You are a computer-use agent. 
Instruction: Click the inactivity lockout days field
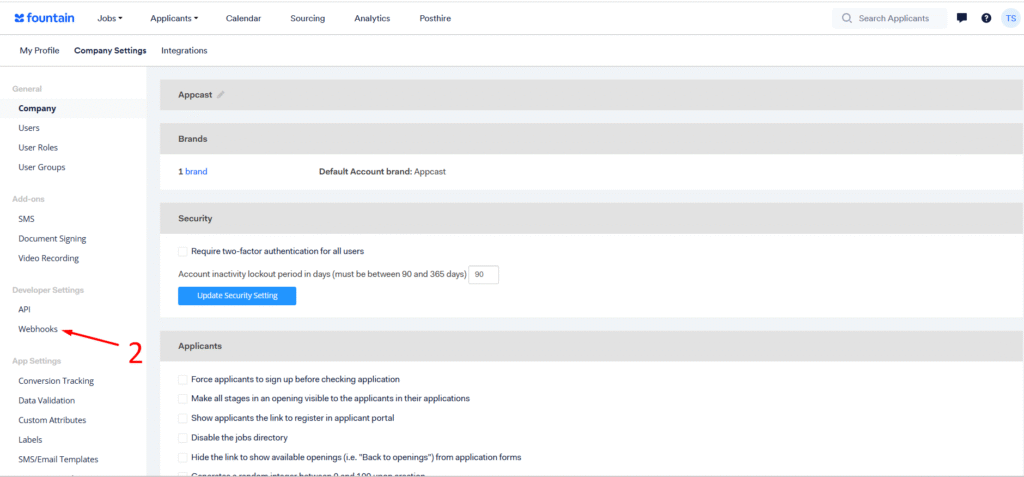(483, 274)
